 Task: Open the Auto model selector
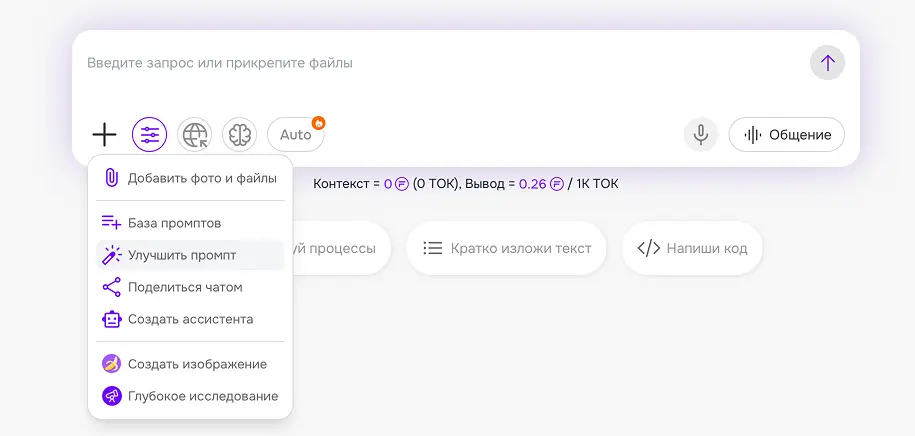295,135
